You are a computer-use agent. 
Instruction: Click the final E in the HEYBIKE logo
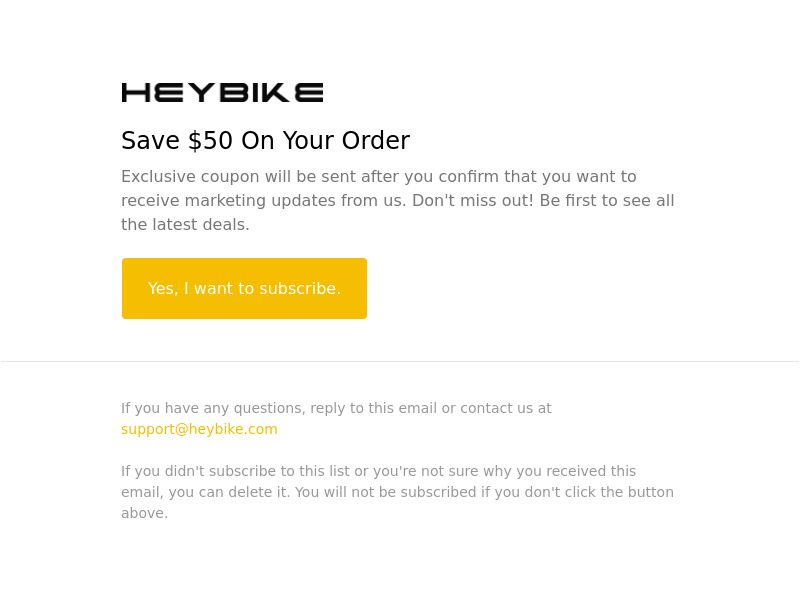coord(309,92)
